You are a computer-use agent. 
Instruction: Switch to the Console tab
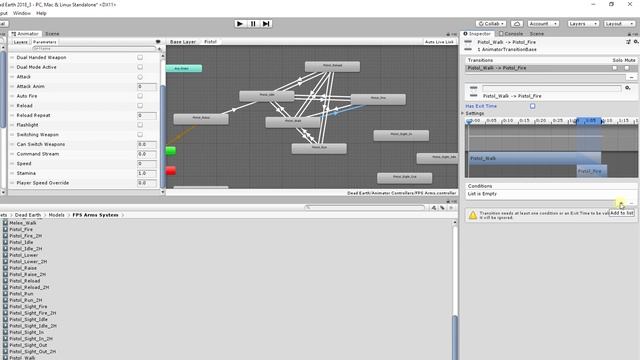coord(511,34)
